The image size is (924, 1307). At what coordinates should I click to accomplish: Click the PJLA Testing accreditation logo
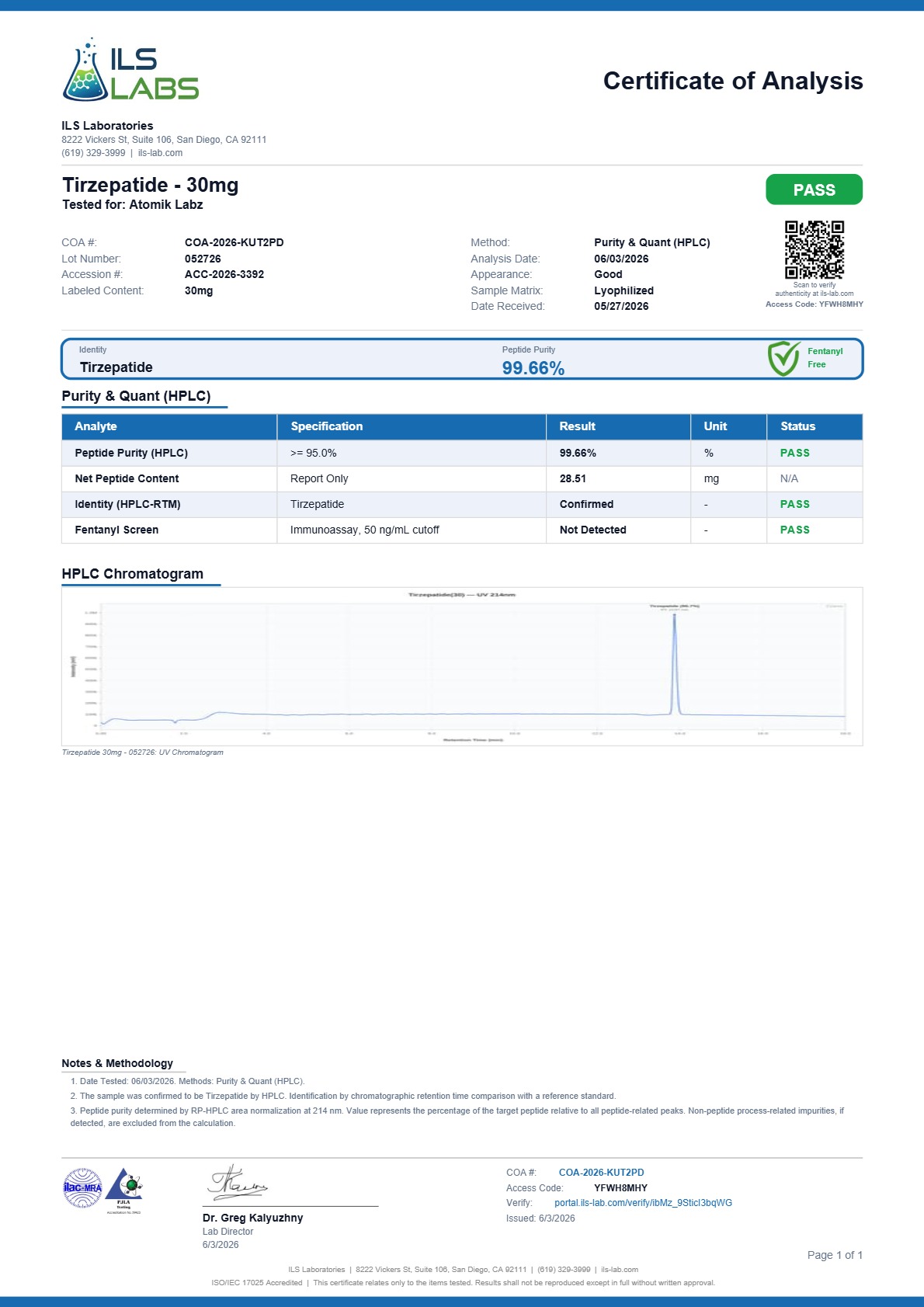point(124,1190)
